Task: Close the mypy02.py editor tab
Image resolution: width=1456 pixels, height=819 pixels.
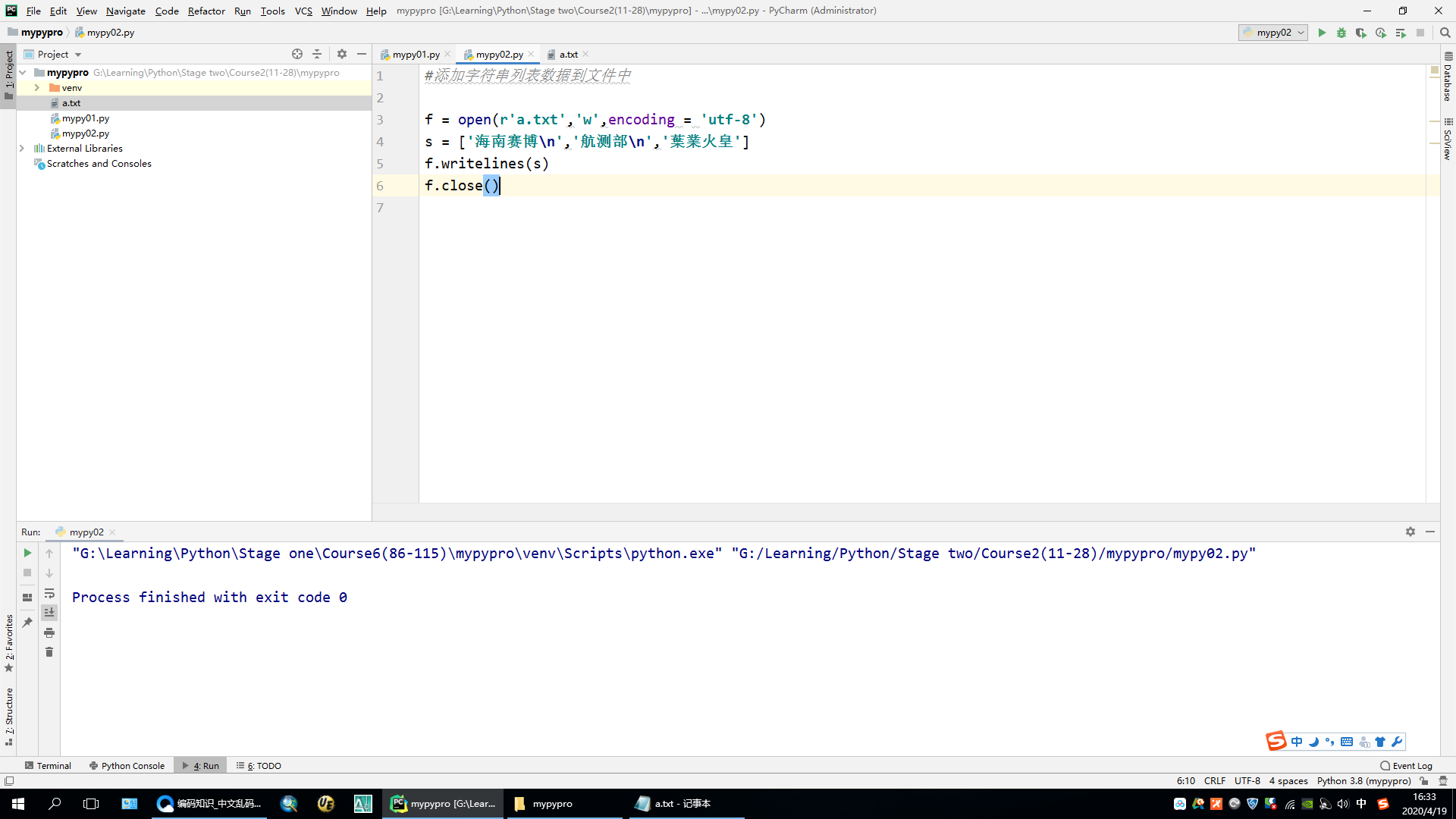Action: coord(531,54)
